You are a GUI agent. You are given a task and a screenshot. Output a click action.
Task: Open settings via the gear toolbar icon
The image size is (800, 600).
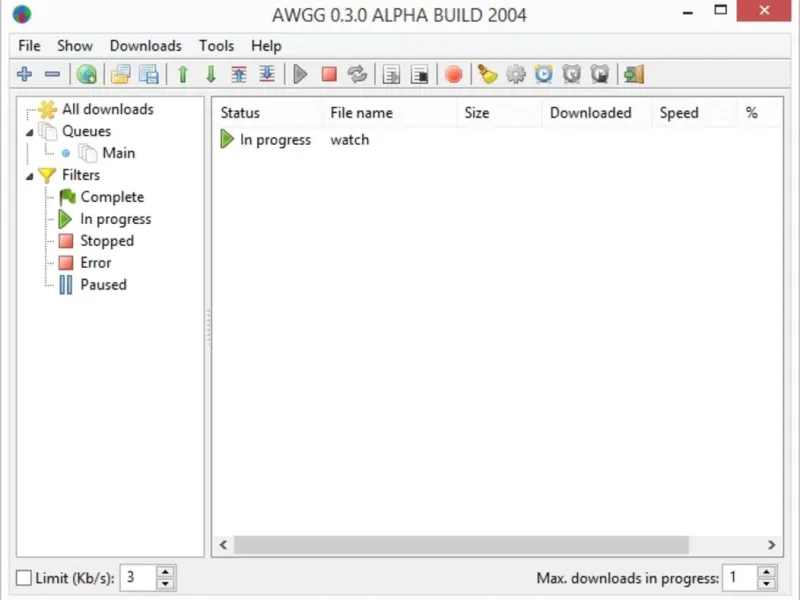coord(515,74)
